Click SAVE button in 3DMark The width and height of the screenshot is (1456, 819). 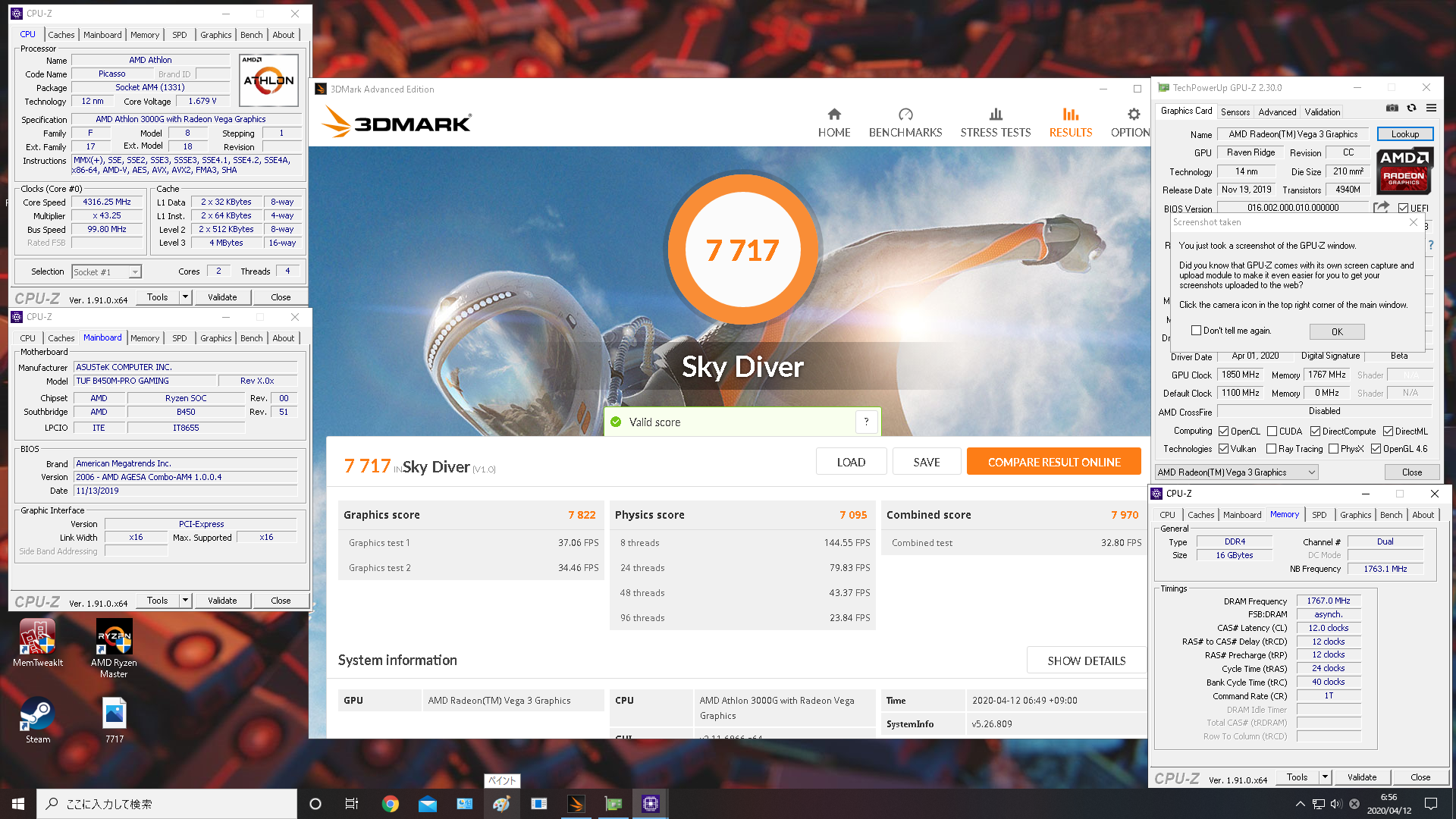pos(927,462)
